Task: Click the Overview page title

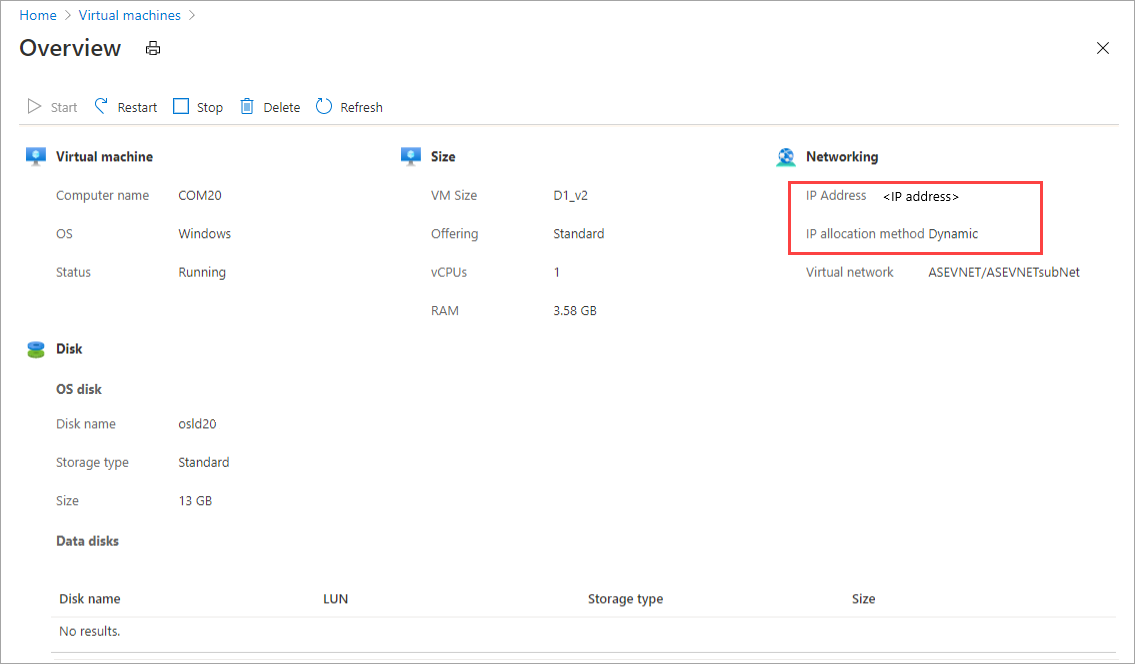Action: 70,47
